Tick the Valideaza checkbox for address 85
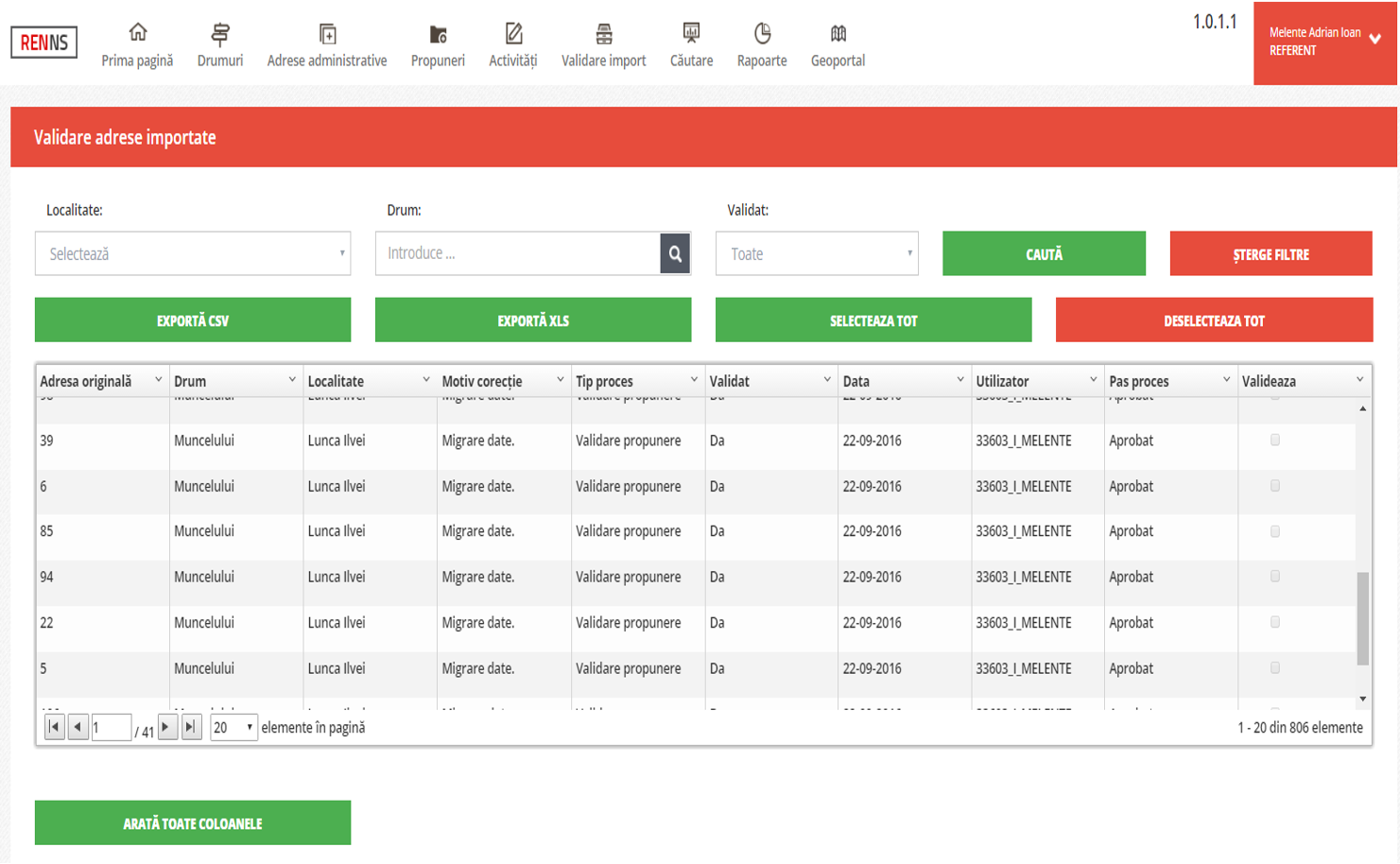This screenshot has width=1400, height=864. (1274, 531)
